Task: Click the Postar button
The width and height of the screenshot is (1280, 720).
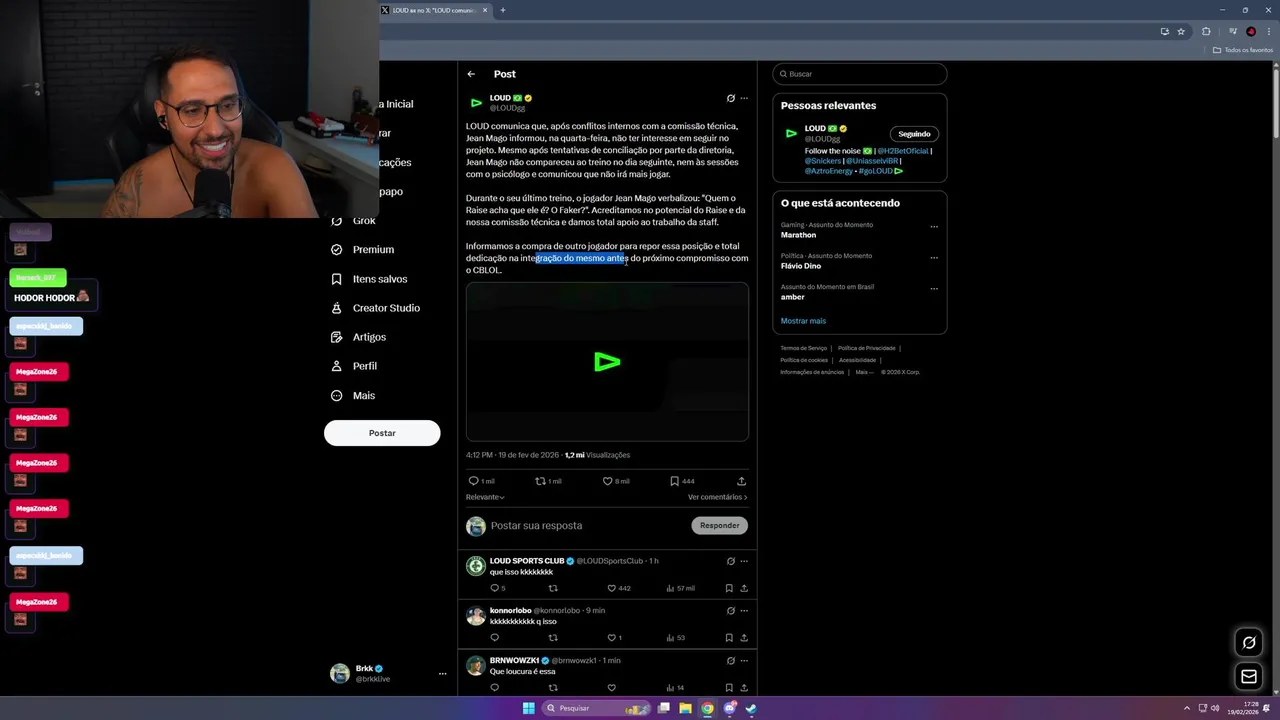Action: tap(382, 433)
